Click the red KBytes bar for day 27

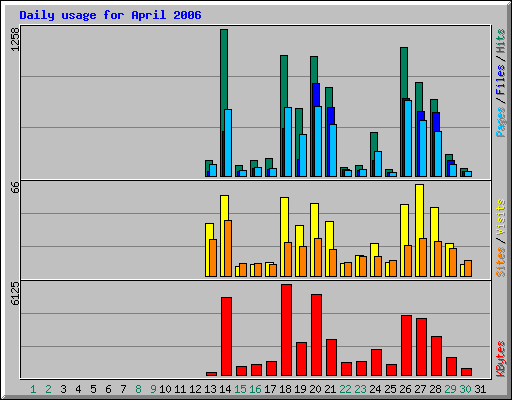coord(421,347)
